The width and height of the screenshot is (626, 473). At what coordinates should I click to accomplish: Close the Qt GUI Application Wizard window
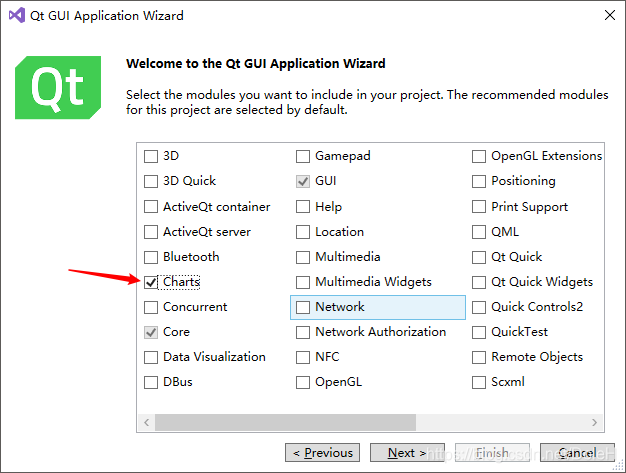pyautogui.click(x=610, y=15)
